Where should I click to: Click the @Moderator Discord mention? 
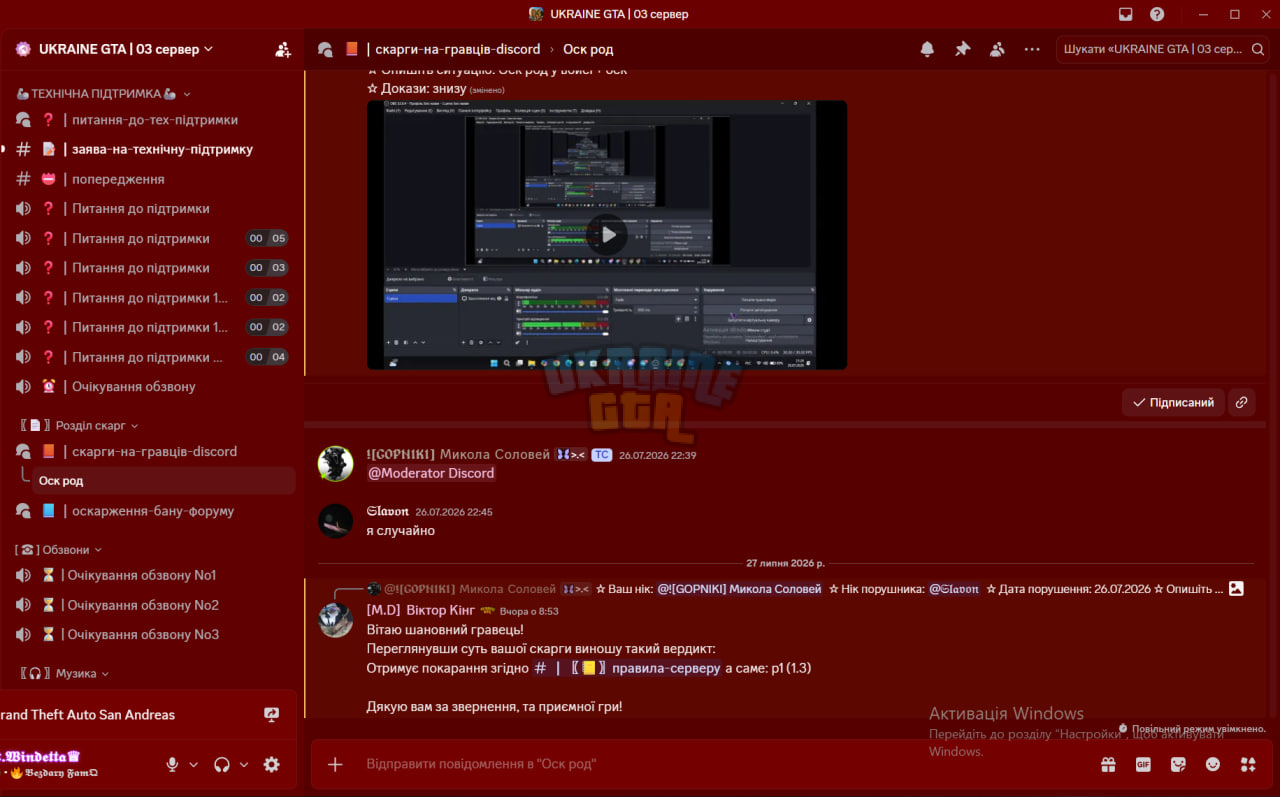point(431,473)
